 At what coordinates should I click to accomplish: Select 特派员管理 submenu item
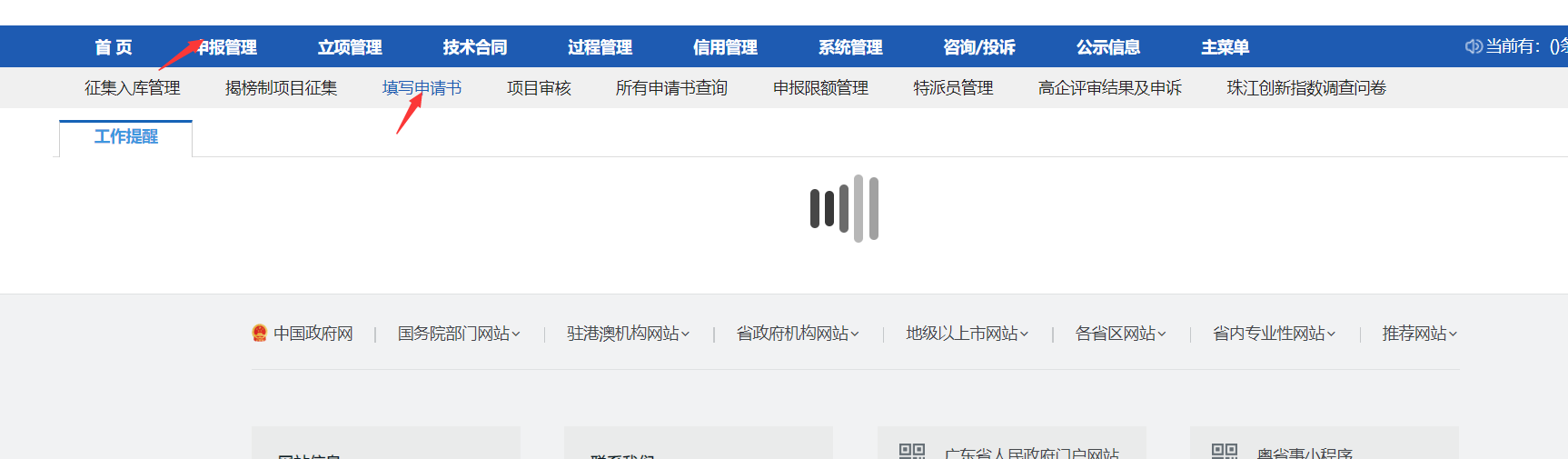953,88
